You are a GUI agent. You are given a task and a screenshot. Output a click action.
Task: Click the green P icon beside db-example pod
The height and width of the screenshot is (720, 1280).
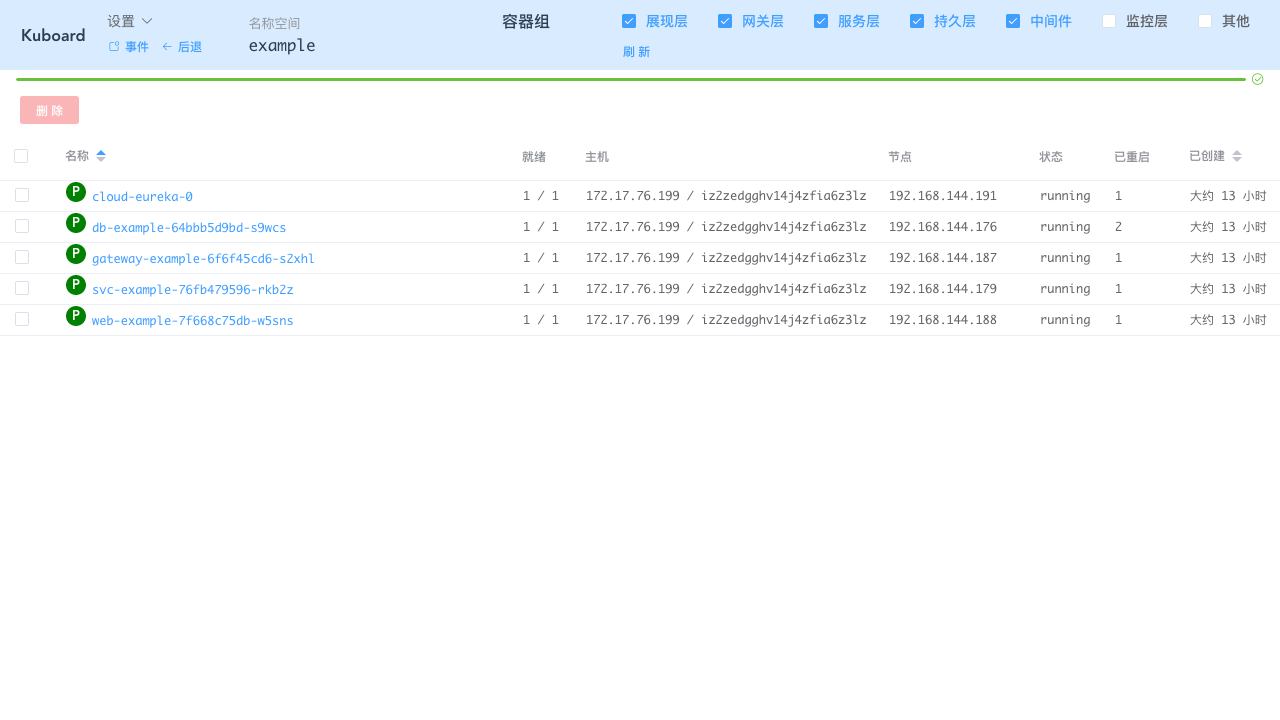[76, 223]
